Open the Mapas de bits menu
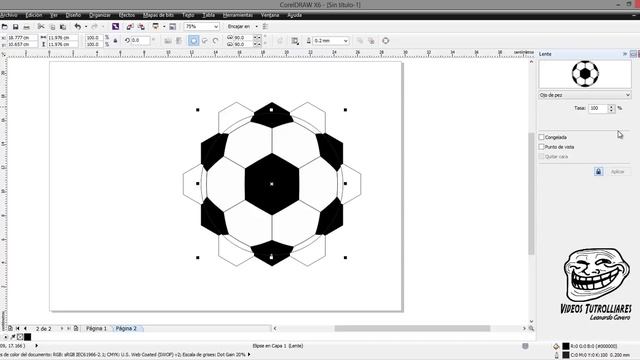The height and width of the screenshot is (360, 640). click(x=158, y=15)
